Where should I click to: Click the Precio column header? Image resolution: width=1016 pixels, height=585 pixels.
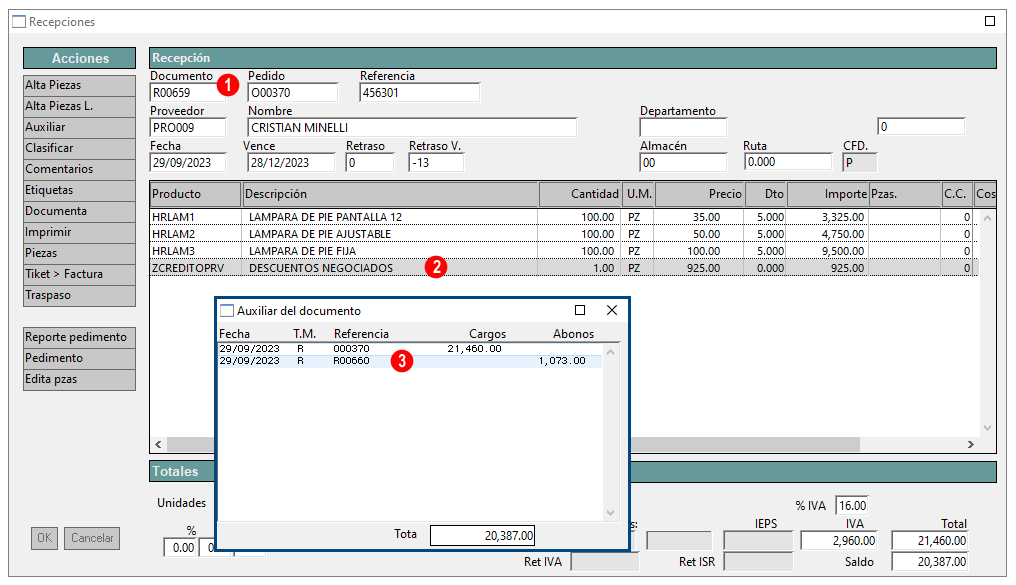point(699,194)
